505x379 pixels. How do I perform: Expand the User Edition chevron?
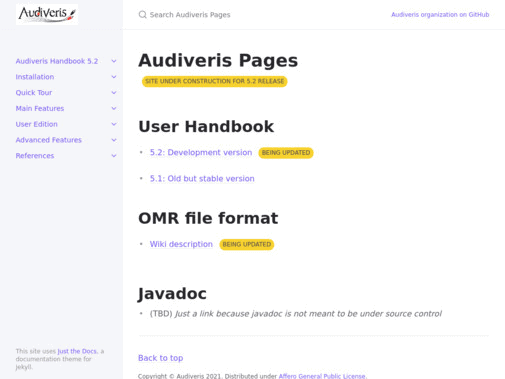[x=114, y=124]
